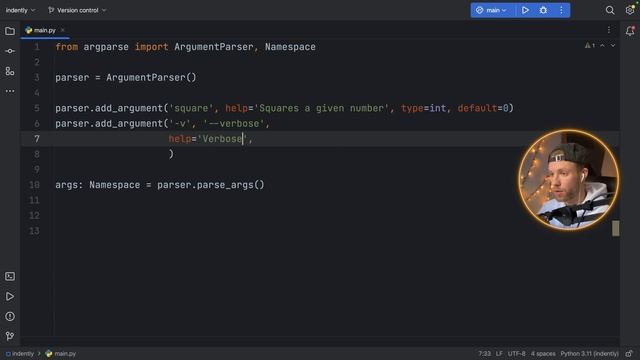Close the main.py tab
The image size is (640, 360).
tap(62, 30)
